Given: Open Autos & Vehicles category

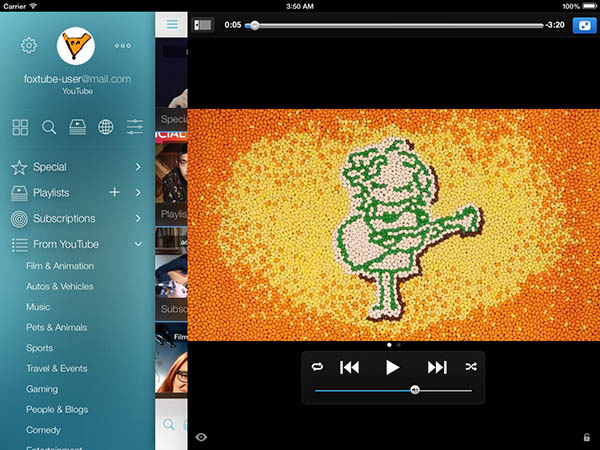Looking at the screenshot, I should click(60, 287).
